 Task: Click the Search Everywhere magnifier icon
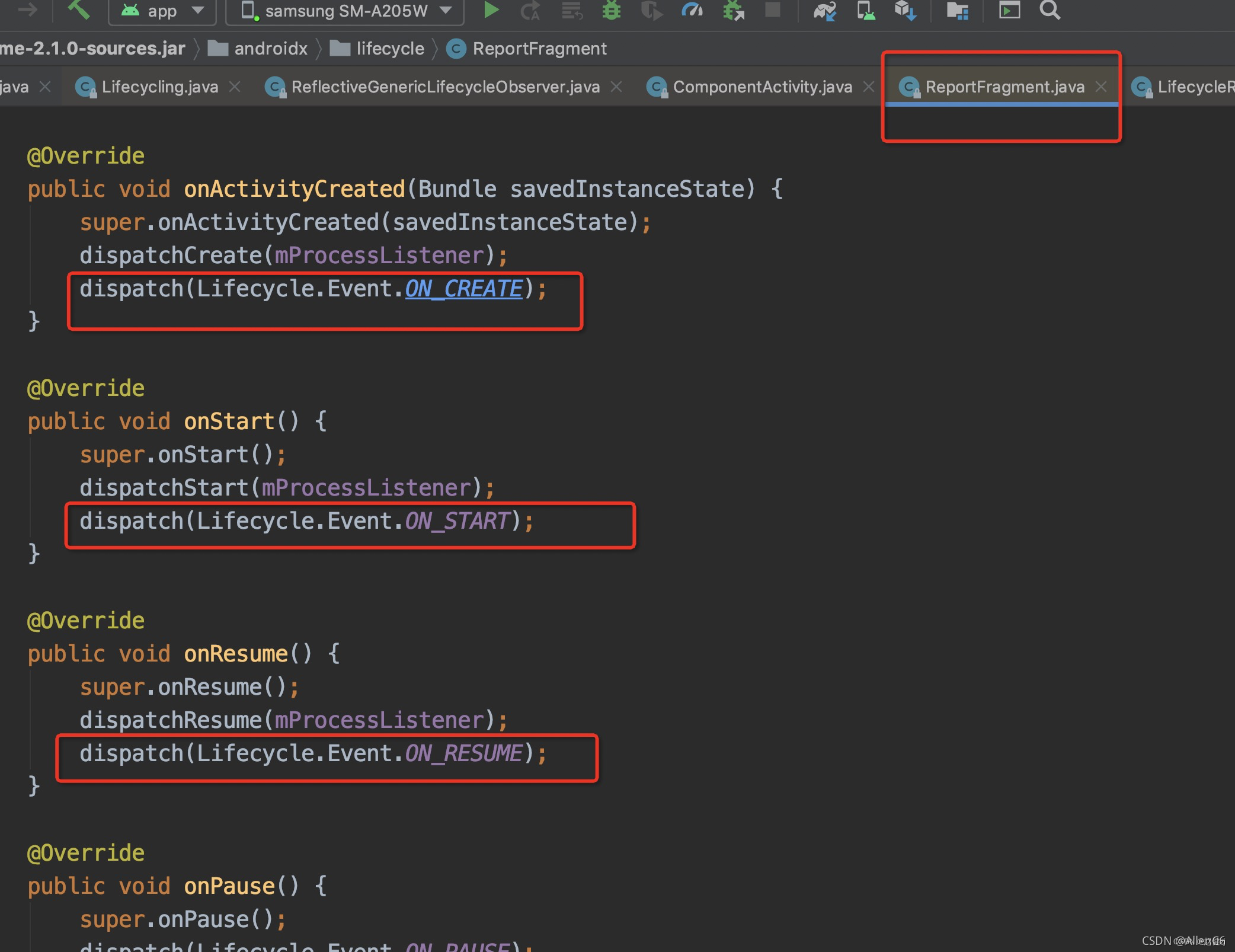point(1050,10)
